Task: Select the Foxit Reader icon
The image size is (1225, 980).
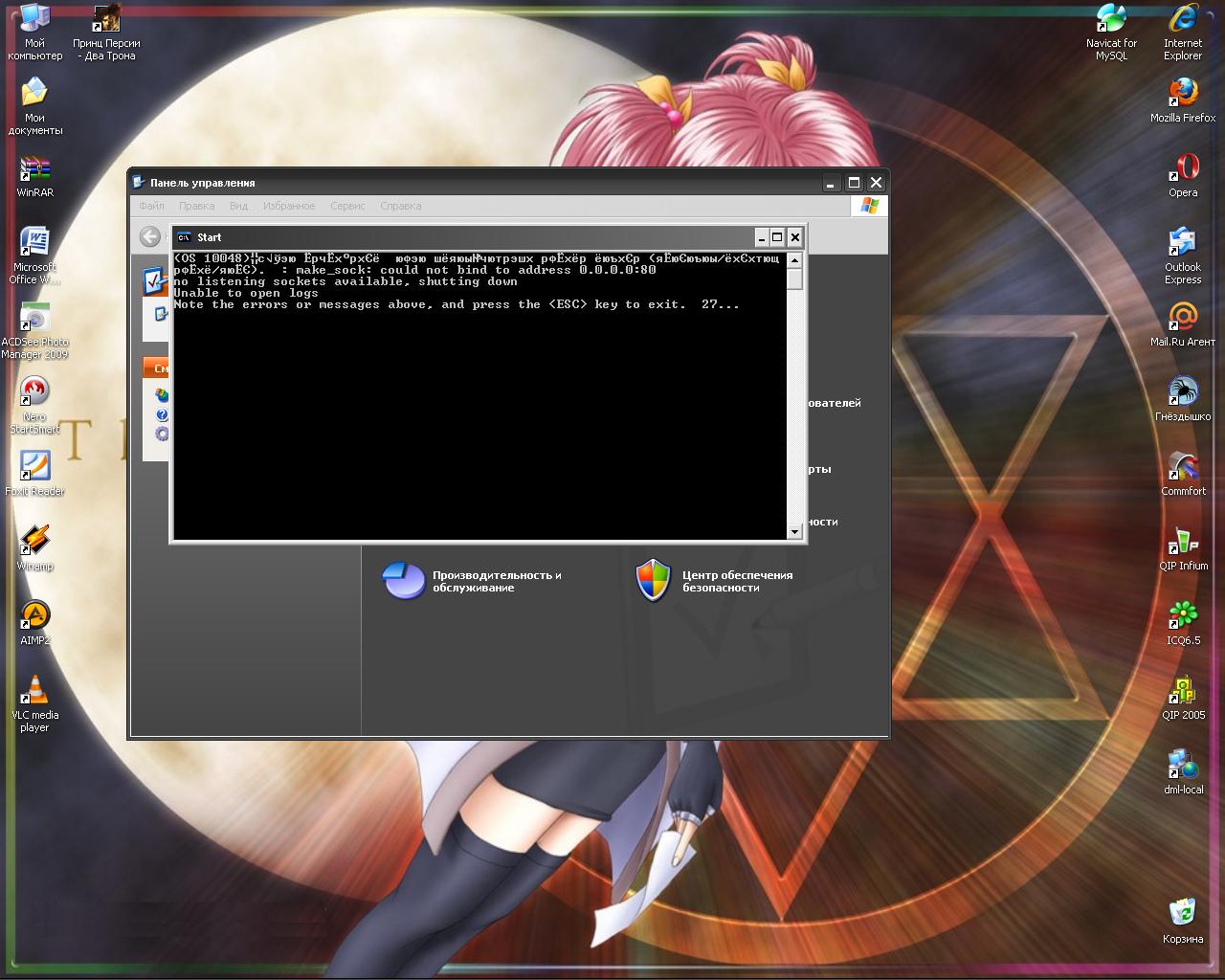Action: pos(34,468)
